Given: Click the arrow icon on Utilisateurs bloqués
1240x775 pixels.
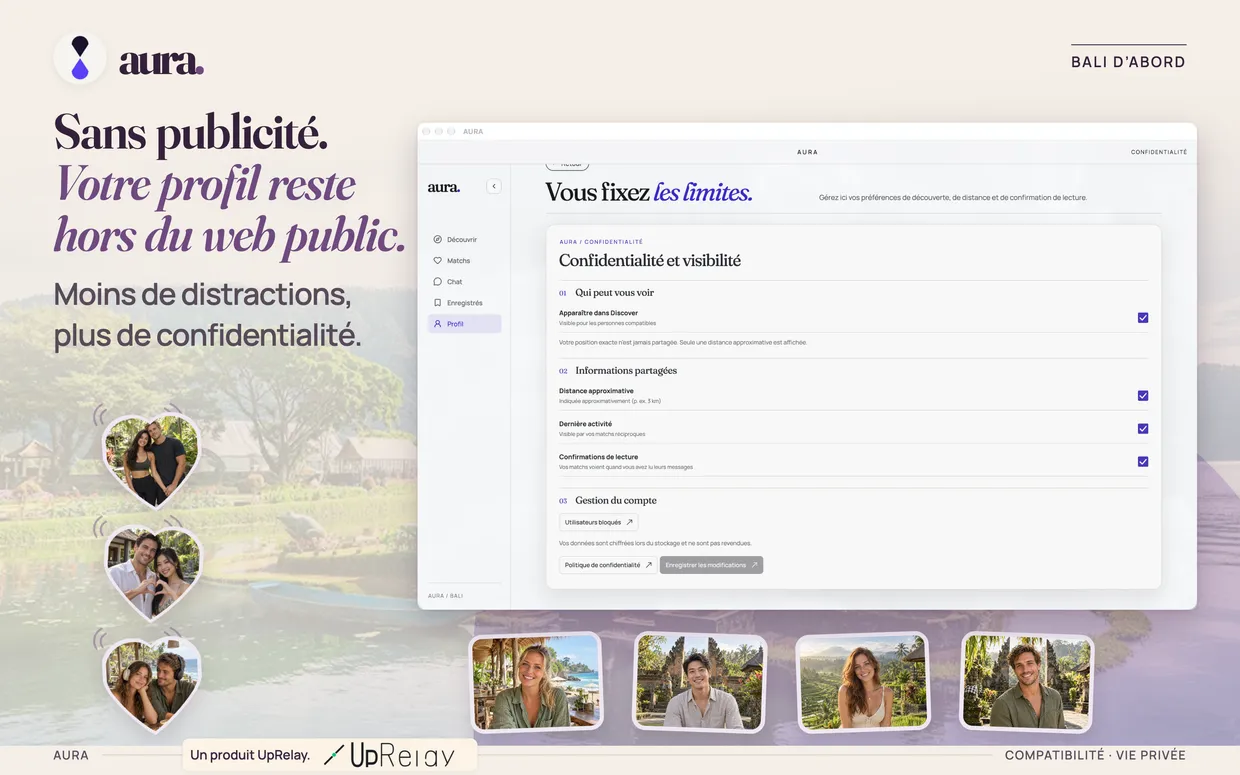Looking at the screenshot, I should [629, 522].
